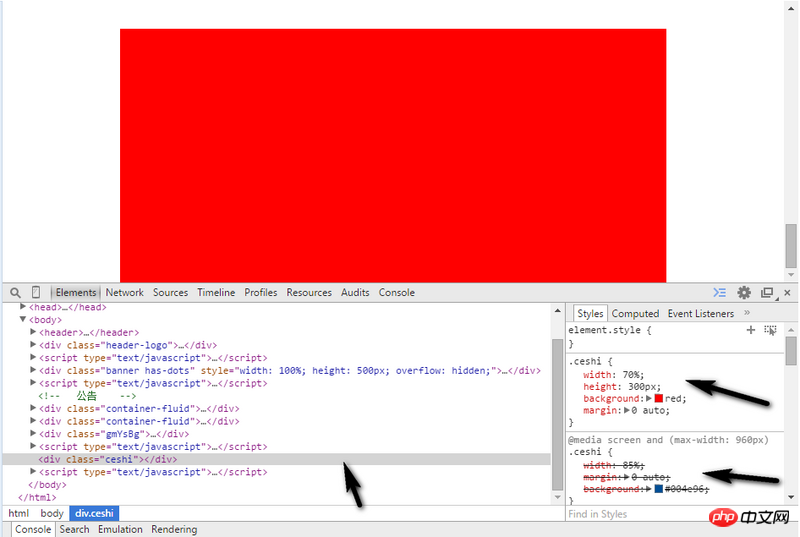Select the closing body tag row

[x=47, y=484]
